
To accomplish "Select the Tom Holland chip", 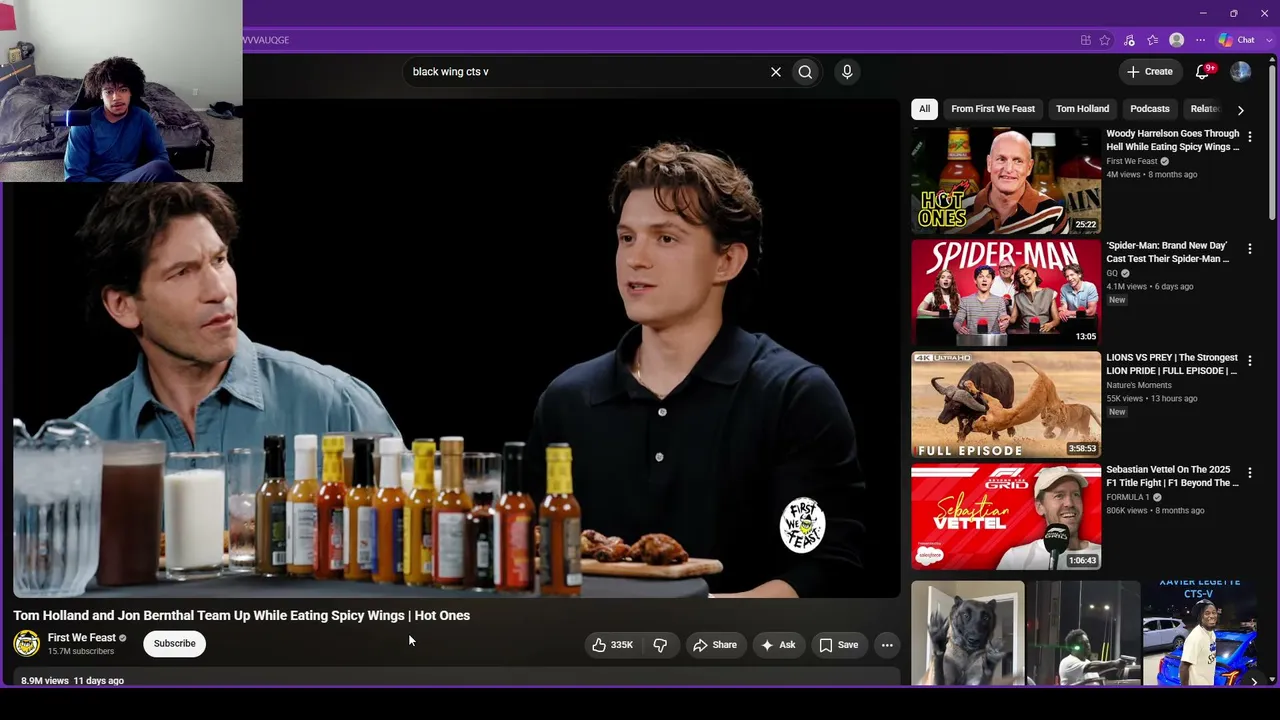I will (x=1082, y=109).
